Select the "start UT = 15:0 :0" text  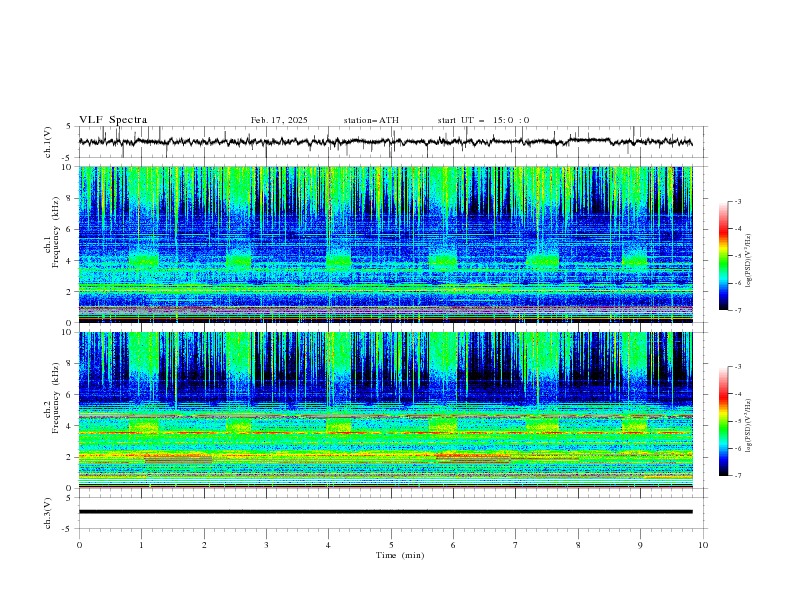click(x=483, y=120)
